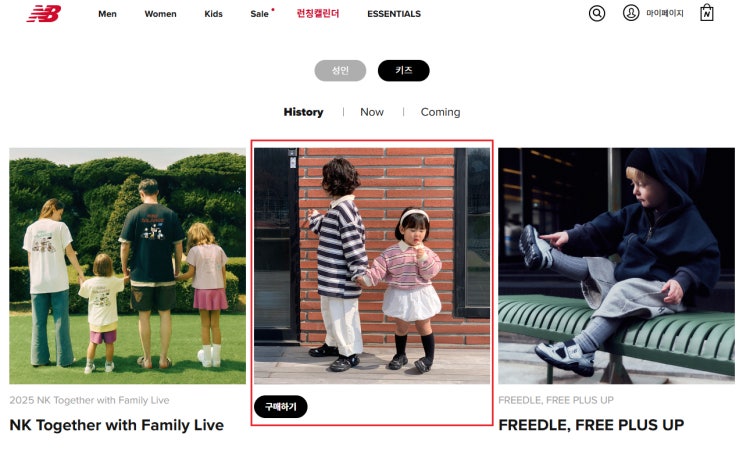
Task: Open the Sale menu
Action: [x=260, y=14]
